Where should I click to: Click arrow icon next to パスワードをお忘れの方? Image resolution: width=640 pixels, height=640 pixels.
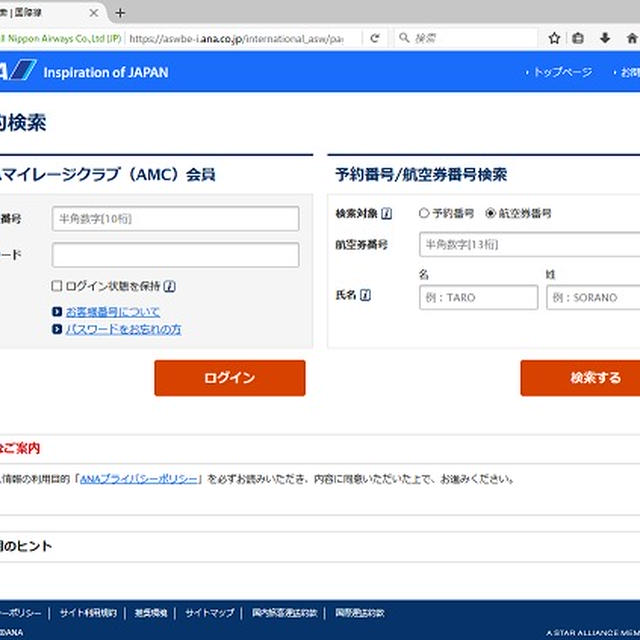[57, 329]
